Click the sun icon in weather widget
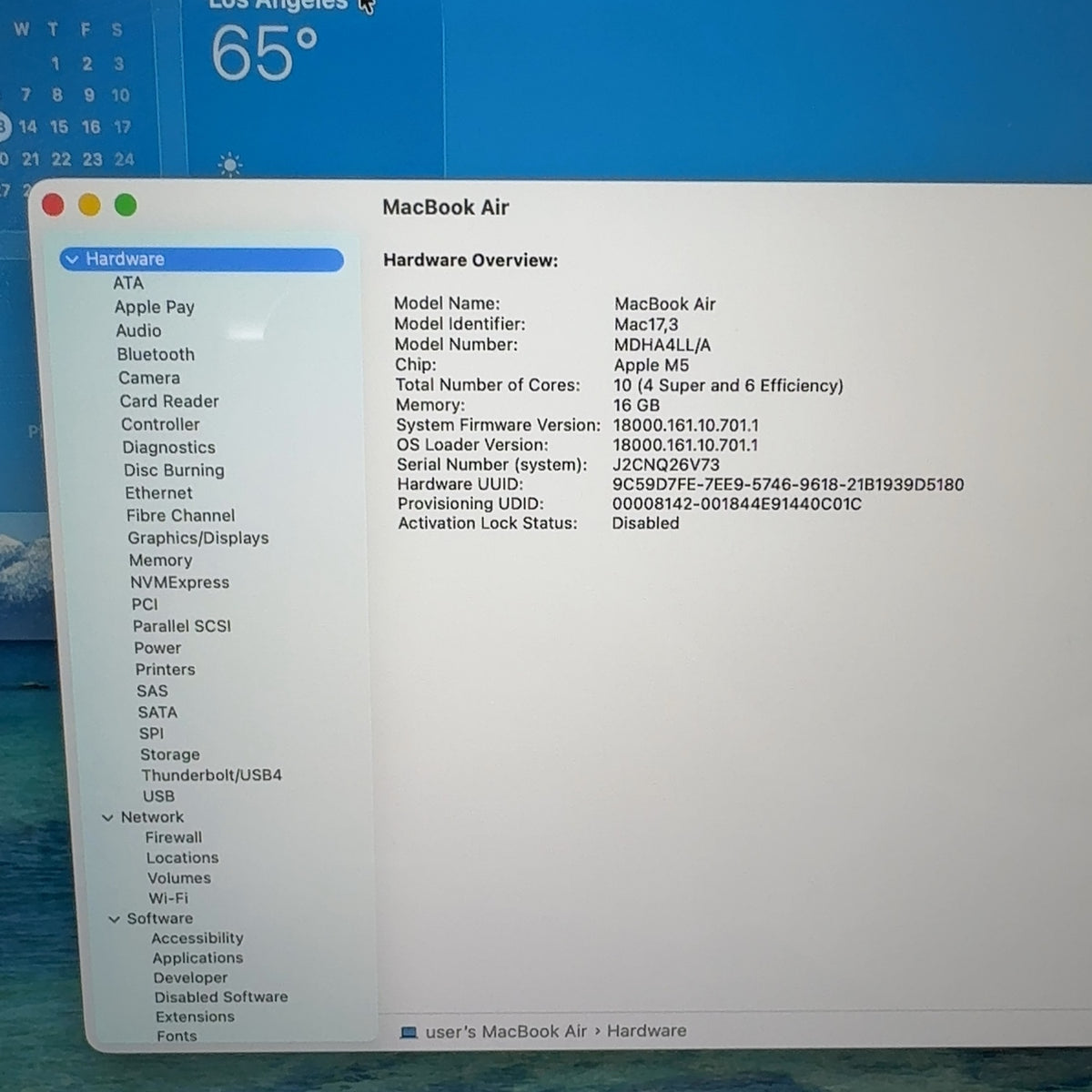Image resolution: width=1092 pixels, height=1092 pixels. click(230, 165)
